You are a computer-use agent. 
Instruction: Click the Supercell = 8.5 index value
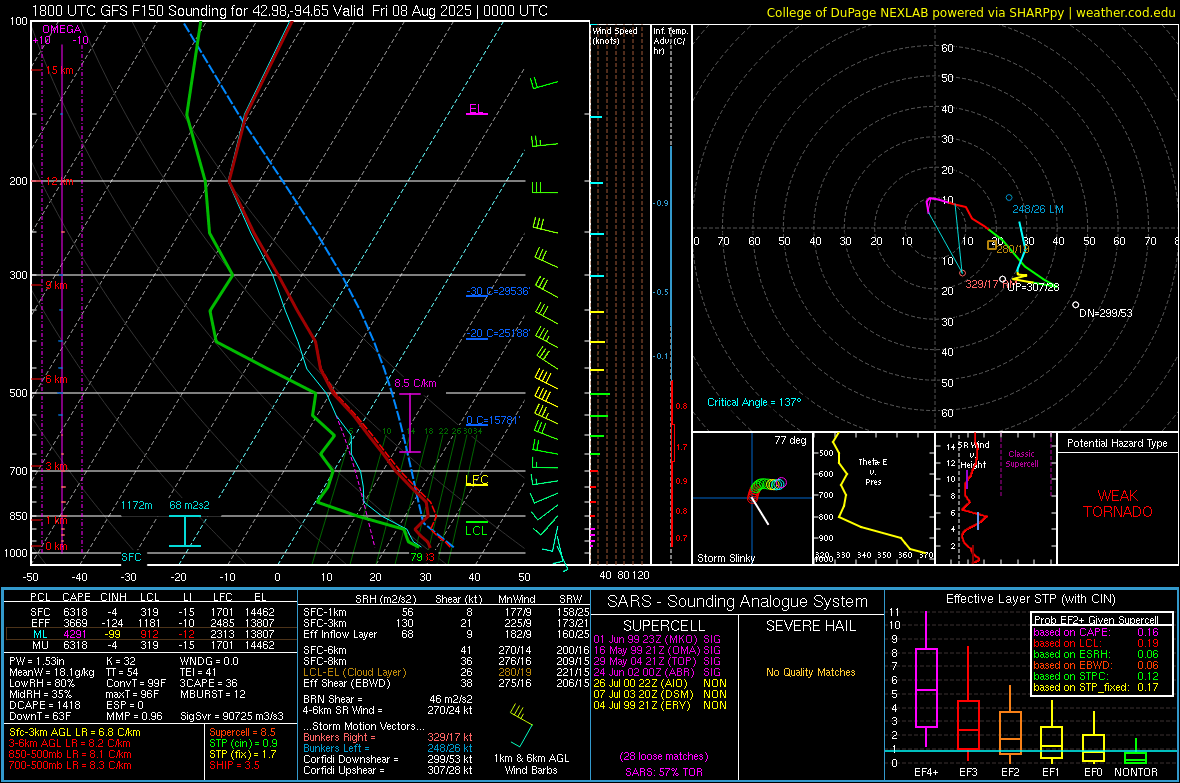coord(242,732)
